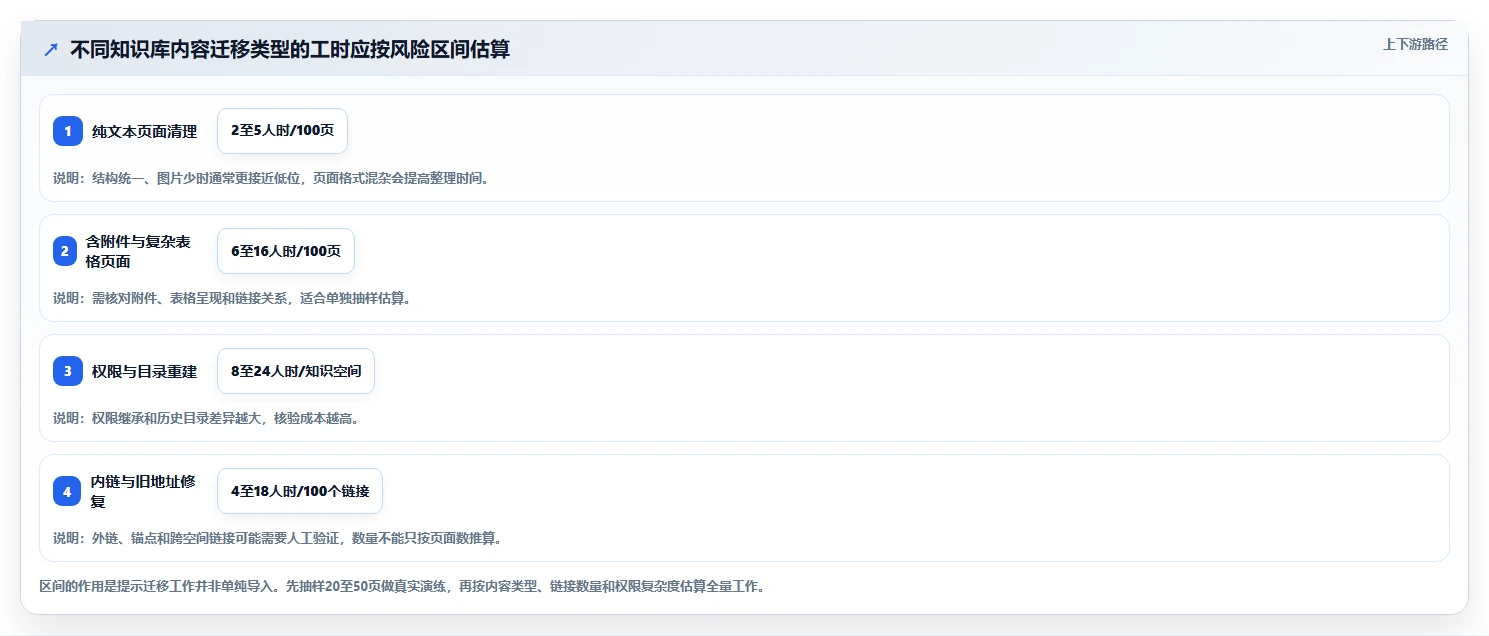
Task: Click the heading 不同知识库内容迁移类型的工时应按风险区间估算
Action: [x=290, y=49]
